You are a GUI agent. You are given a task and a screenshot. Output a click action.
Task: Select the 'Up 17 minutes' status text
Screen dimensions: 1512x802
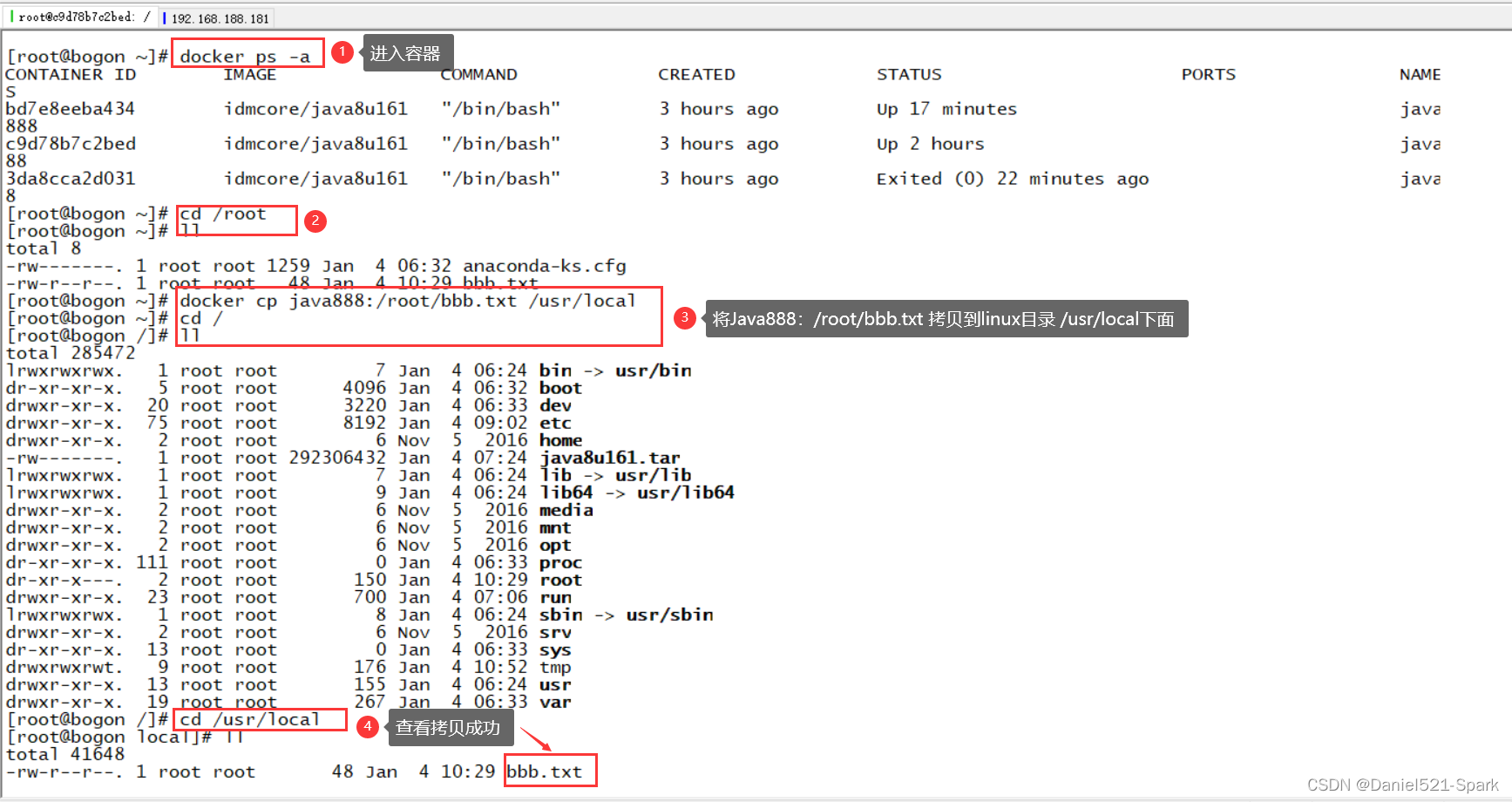tap(947, 109)
